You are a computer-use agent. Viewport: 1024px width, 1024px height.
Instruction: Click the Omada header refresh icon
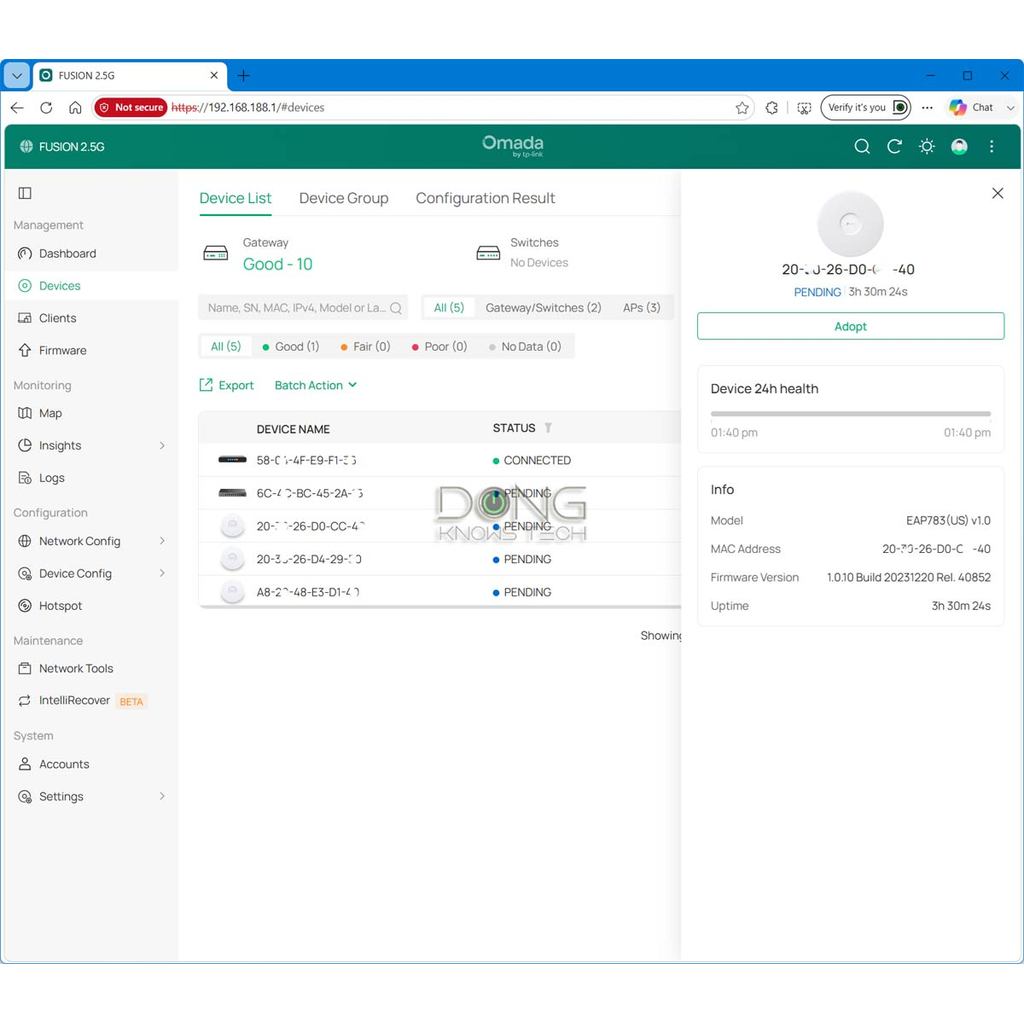[894, 146]
